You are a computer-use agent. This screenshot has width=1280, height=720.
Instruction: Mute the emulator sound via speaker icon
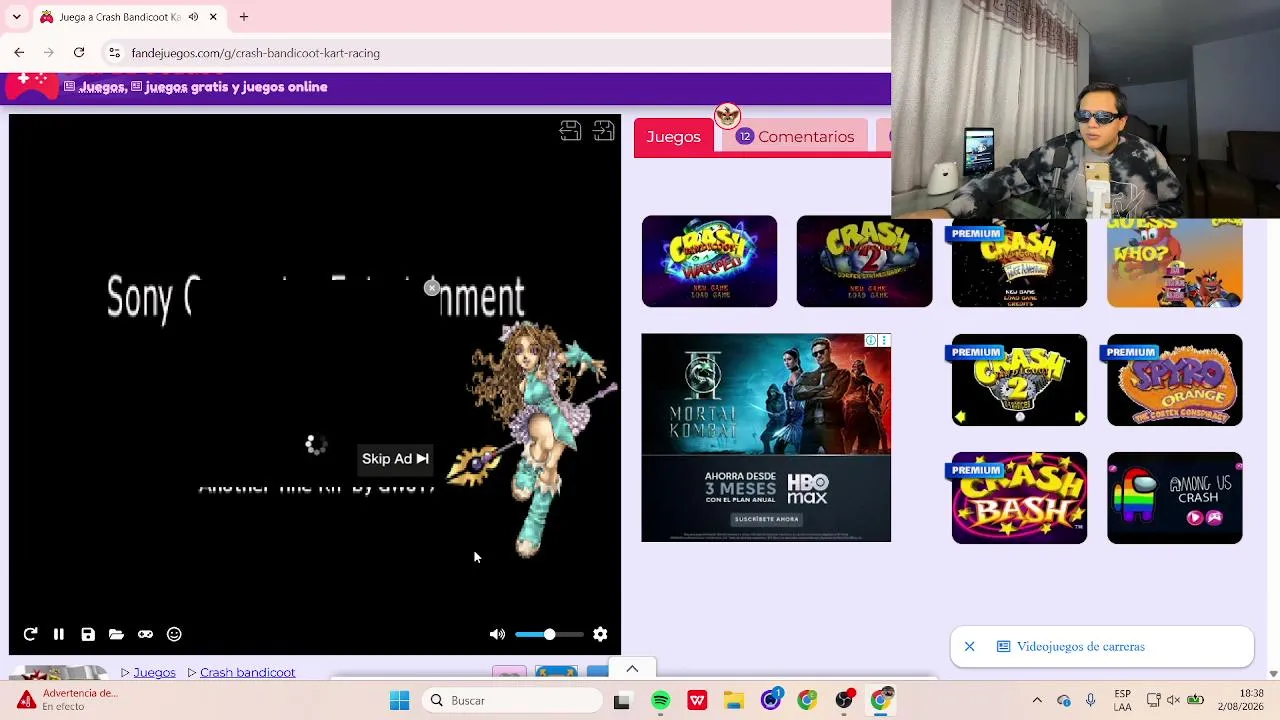pyautogui.click(x=497, y=634)
